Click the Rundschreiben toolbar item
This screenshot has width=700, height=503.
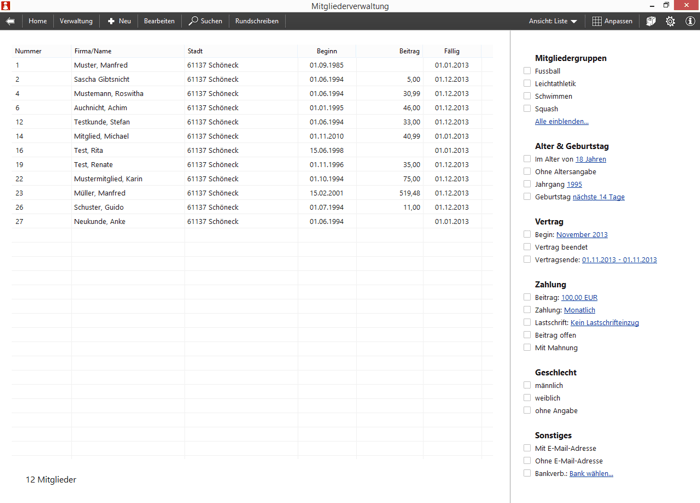[x=257, y=21]
